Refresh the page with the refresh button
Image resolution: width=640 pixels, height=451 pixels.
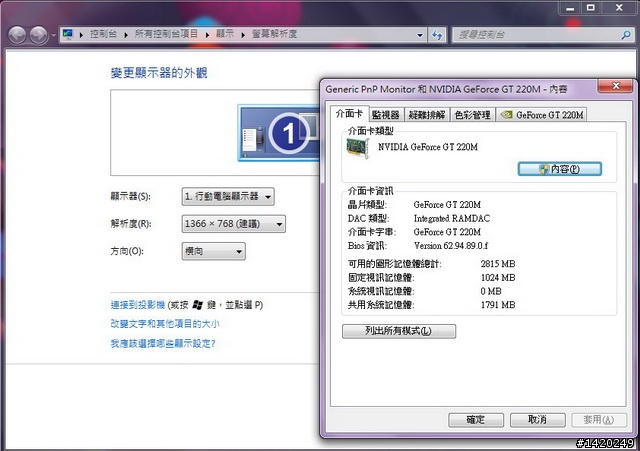point(437,35)
